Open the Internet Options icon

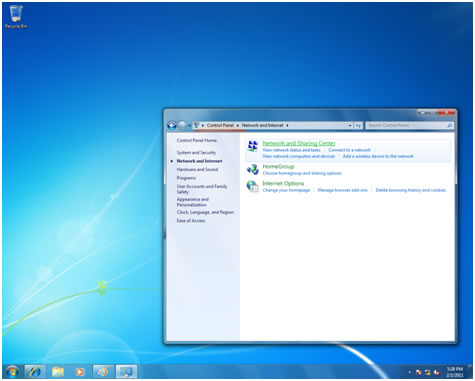253,186
